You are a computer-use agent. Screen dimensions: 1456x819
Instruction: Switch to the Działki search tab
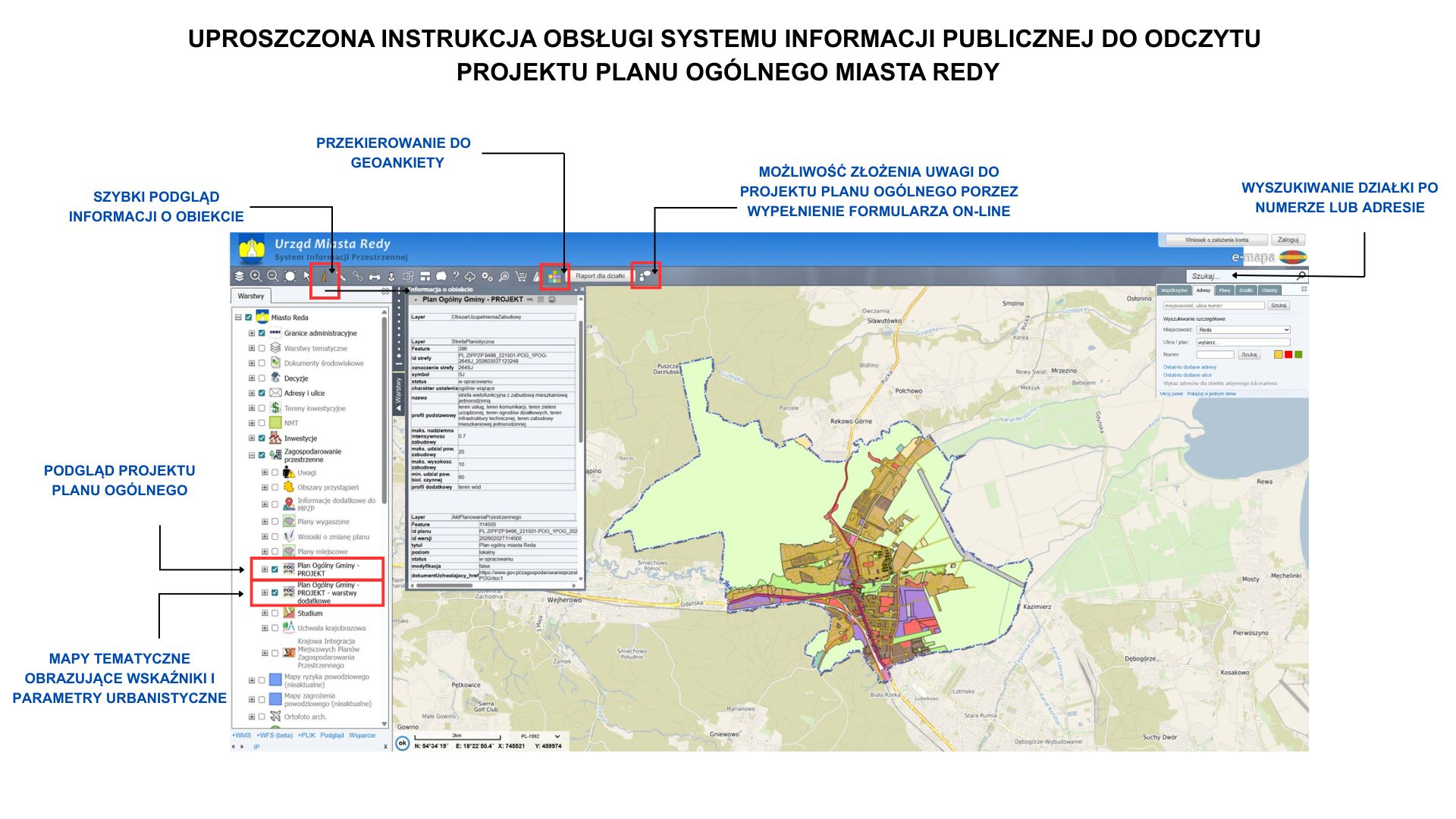coord(1246,290)
